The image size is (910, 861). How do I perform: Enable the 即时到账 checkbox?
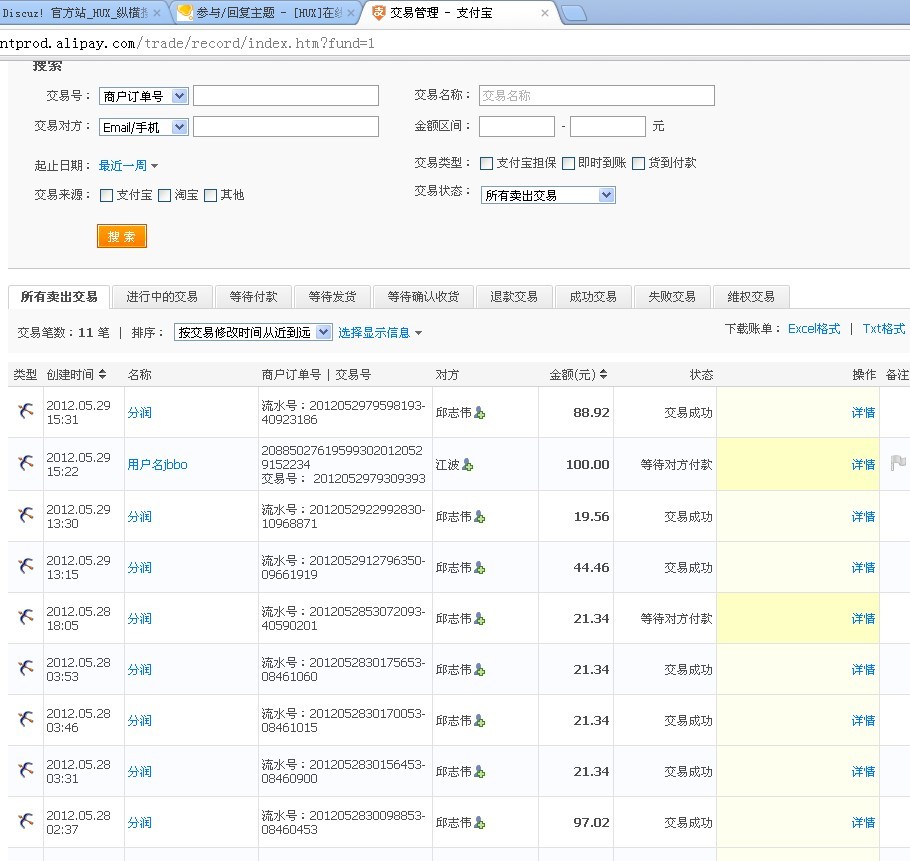568,163
